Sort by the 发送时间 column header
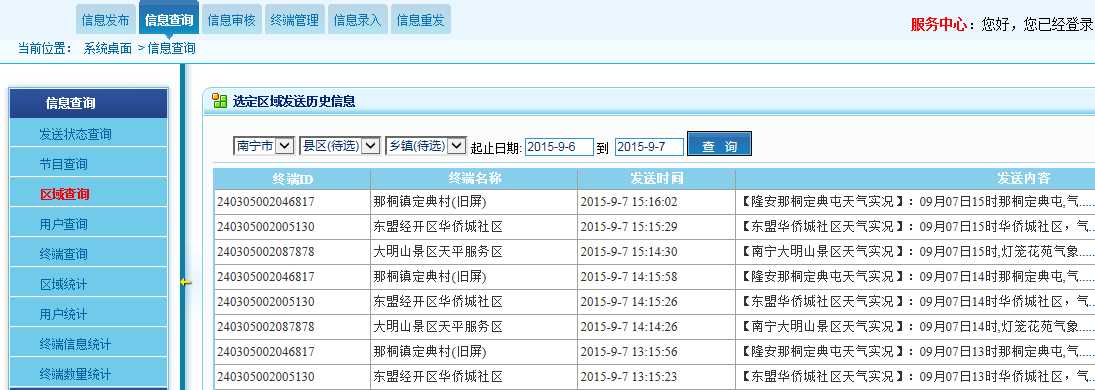 (656, 178)
